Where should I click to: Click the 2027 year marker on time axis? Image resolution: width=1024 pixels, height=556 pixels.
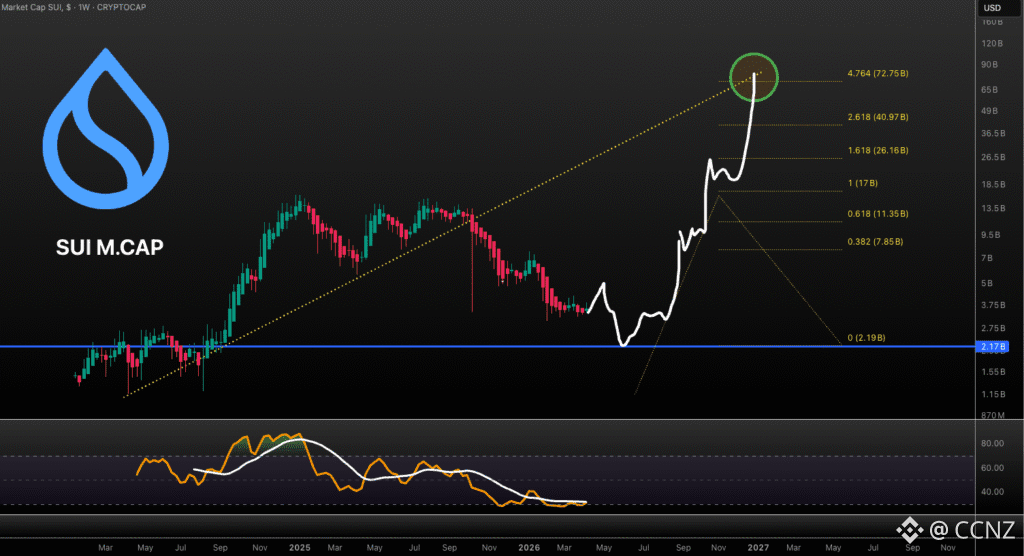[758, 548]
